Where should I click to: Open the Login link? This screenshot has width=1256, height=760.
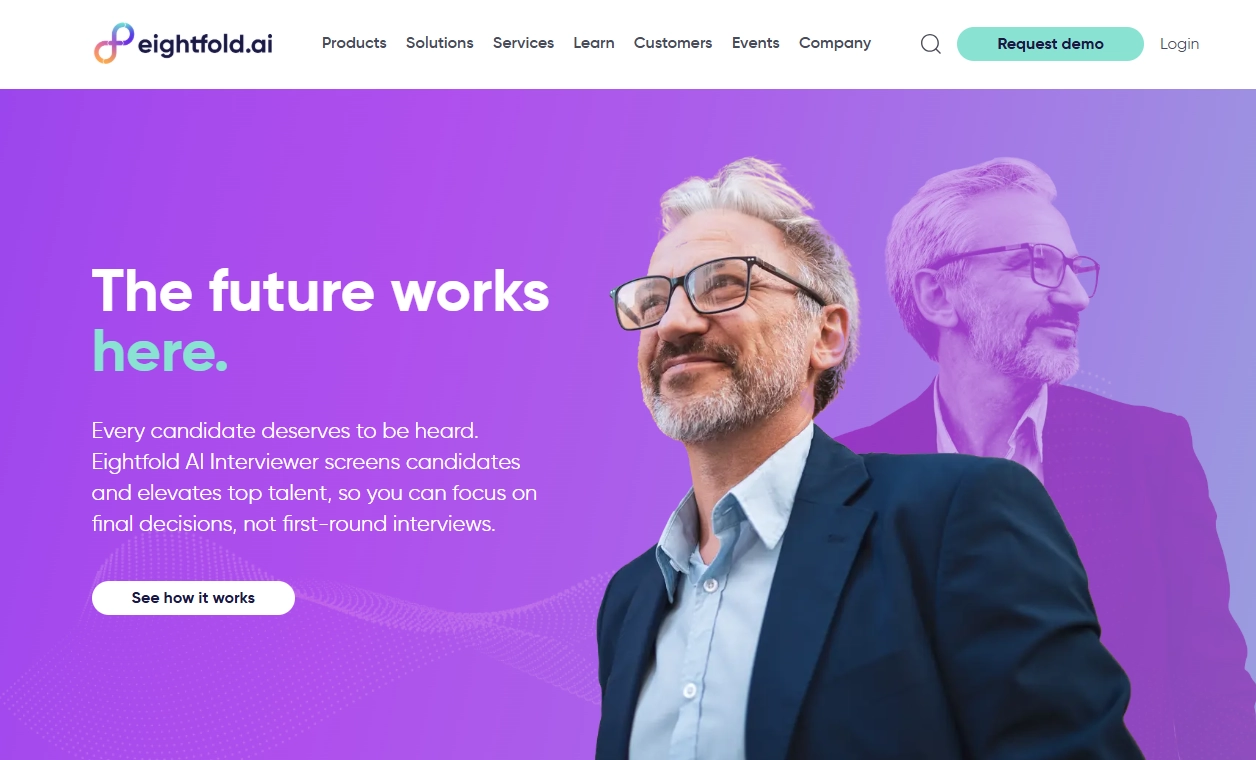[1179, 44]
